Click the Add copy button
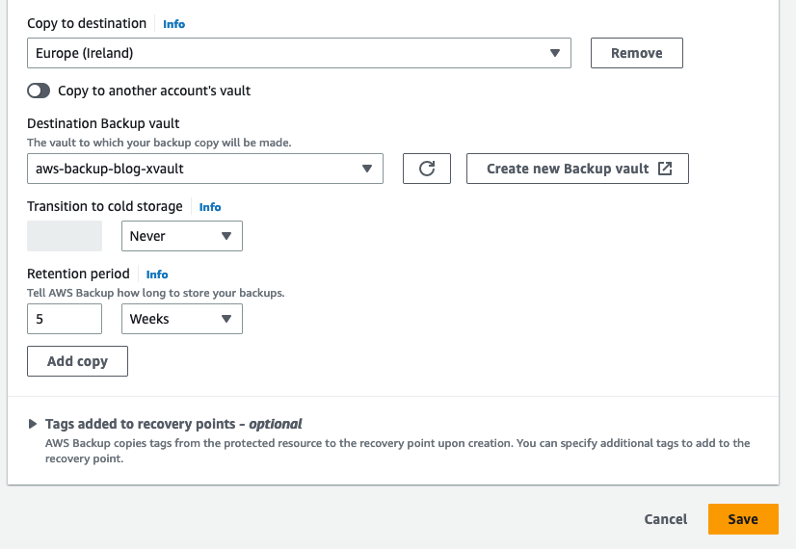 [77, 361]
